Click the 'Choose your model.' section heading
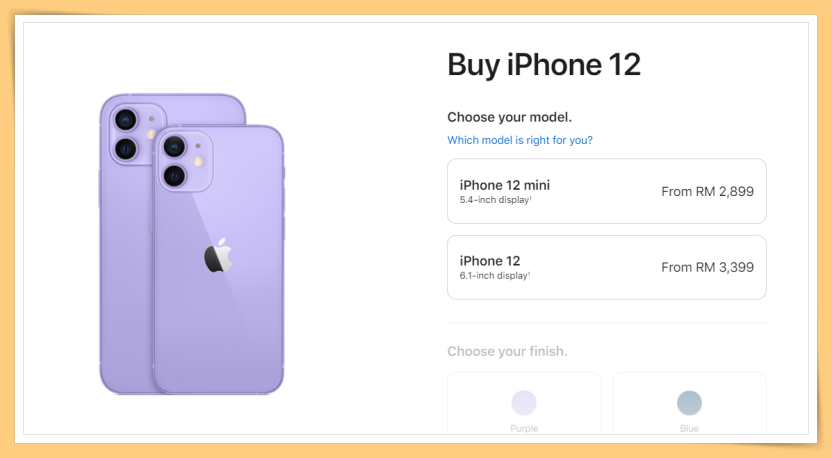The image size is (832, 458). [x=509, y=117]
